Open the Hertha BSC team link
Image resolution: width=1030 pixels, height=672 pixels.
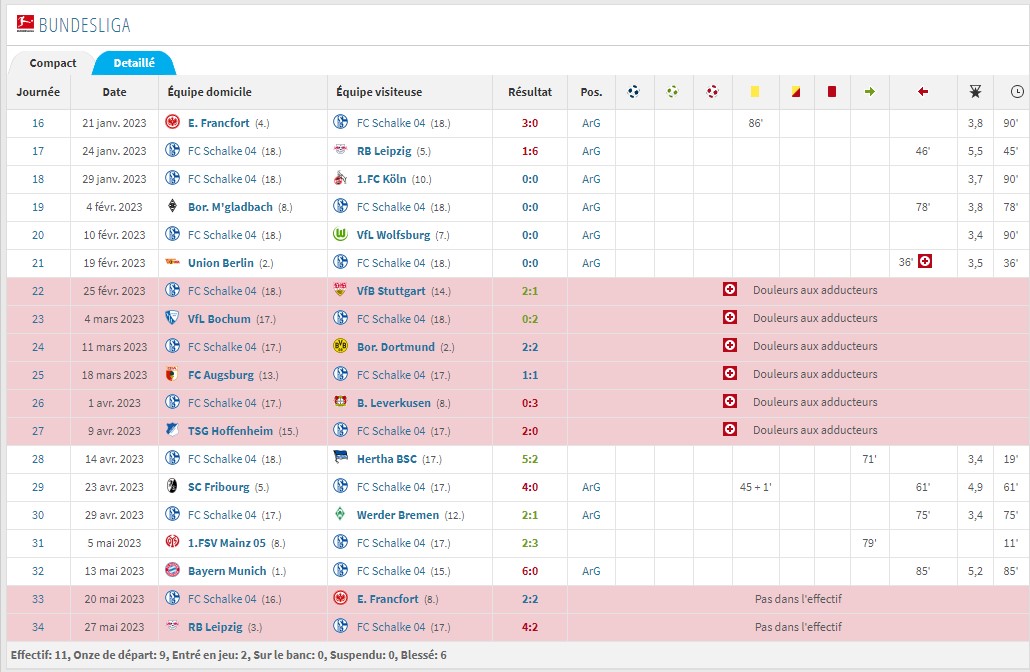(387, 459)
